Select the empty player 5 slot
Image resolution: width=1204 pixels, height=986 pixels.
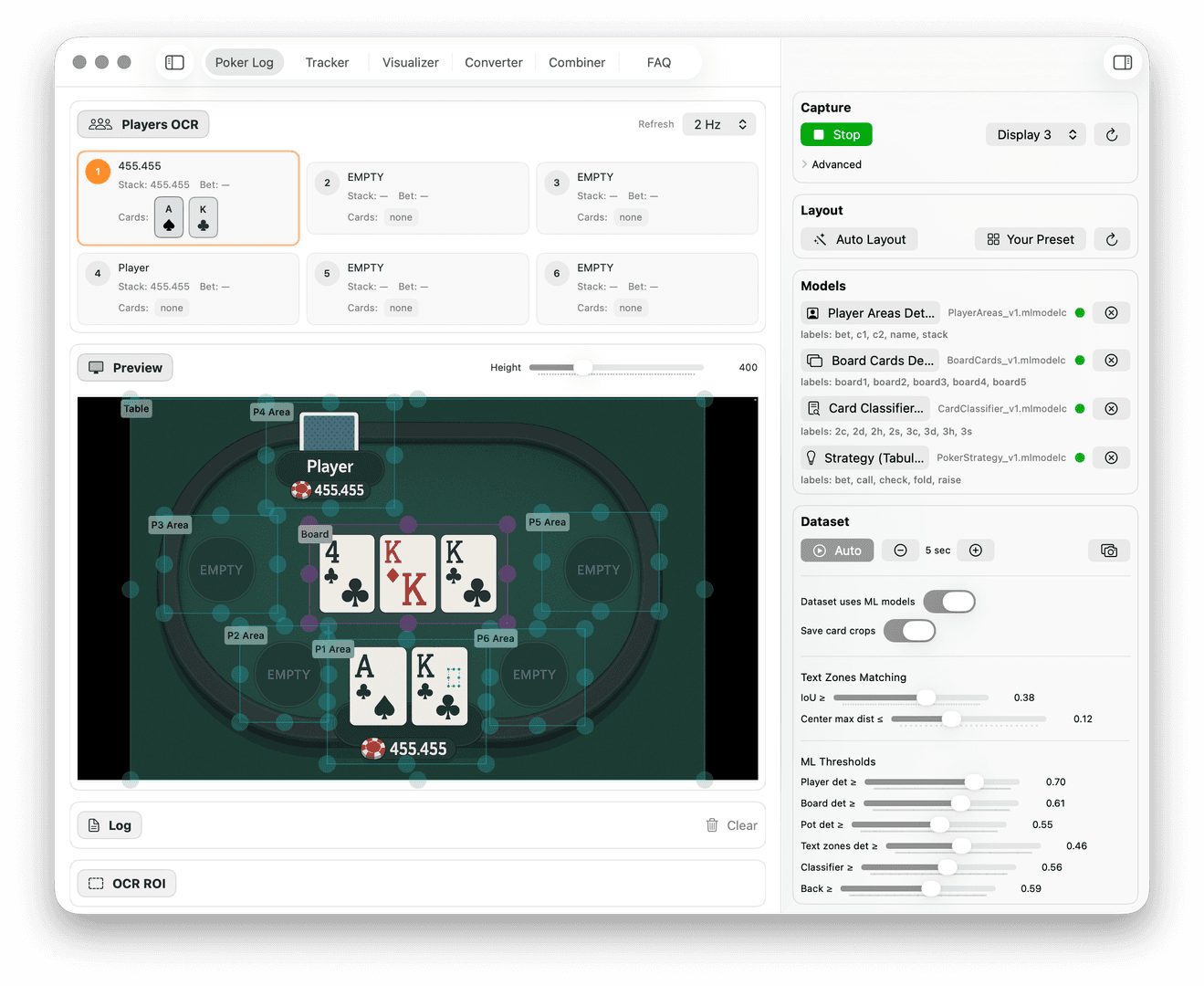coord(418,288)
